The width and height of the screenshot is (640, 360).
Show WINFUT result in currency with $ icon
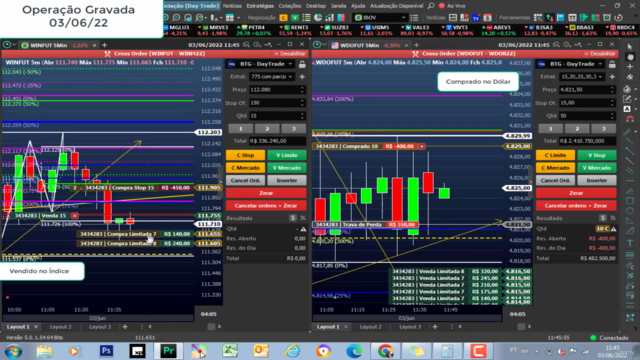coord(293,218)
